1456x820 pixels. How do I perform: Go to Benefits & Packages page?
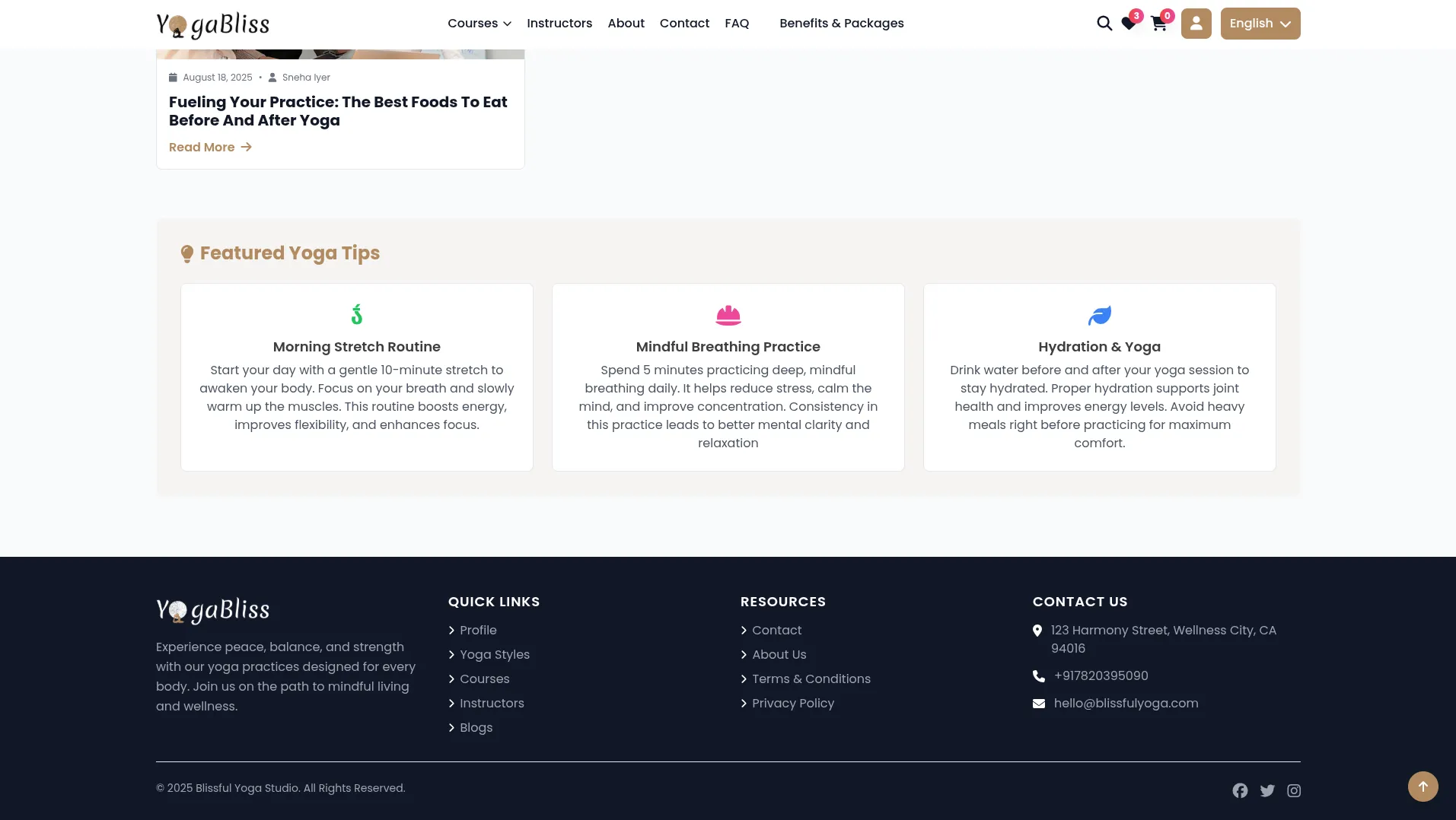(841, 24)
